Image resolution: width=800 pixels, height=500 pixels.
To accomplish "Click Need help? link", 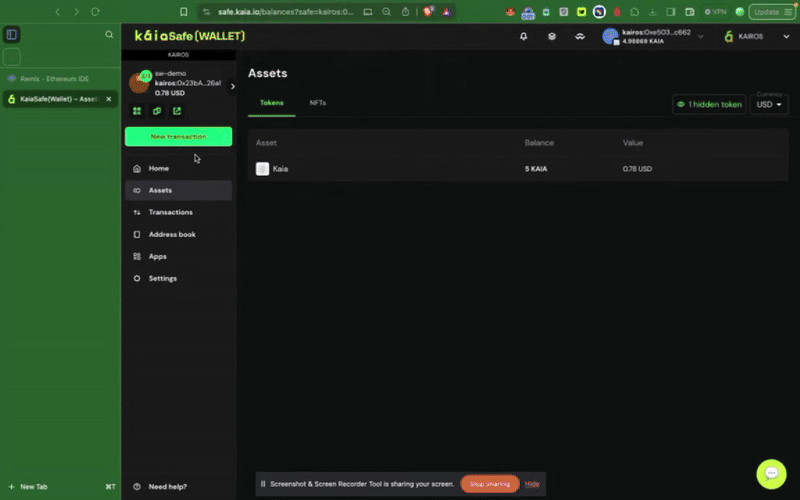I will tap(167, 487).
